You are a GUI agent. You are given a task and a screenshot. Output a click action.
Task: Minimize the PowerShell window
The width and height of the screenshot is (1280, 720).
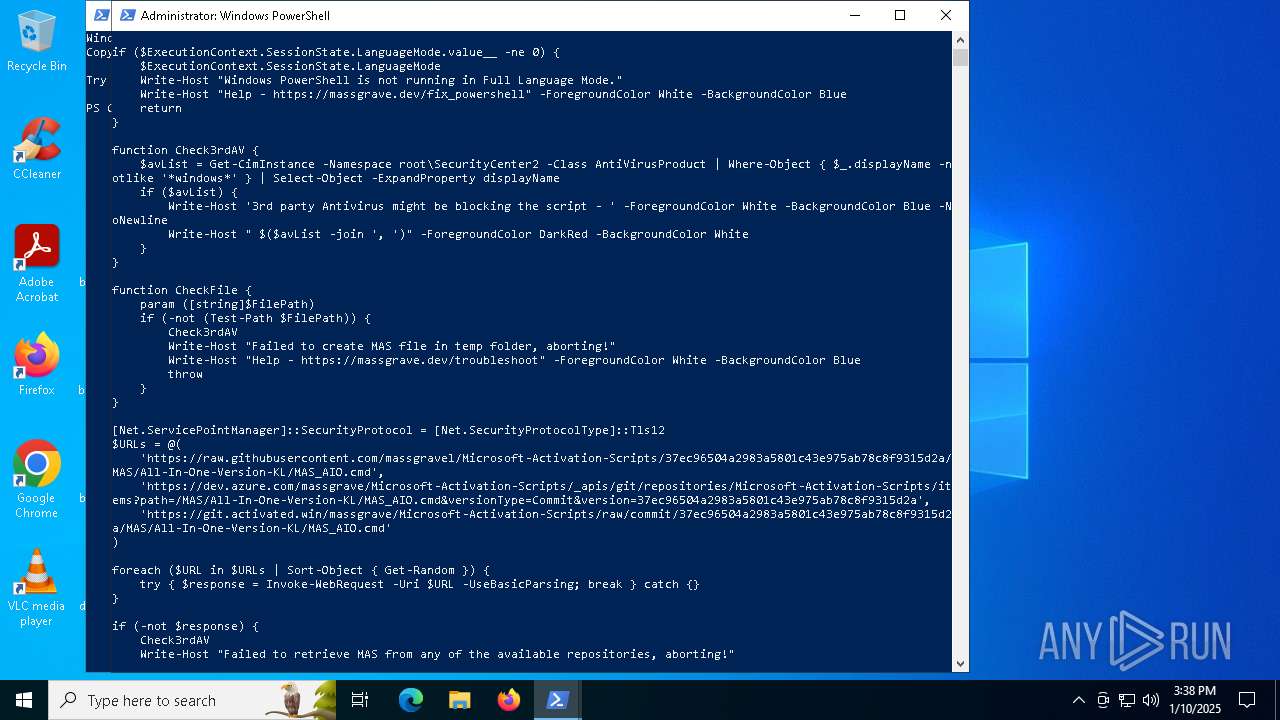854,15
